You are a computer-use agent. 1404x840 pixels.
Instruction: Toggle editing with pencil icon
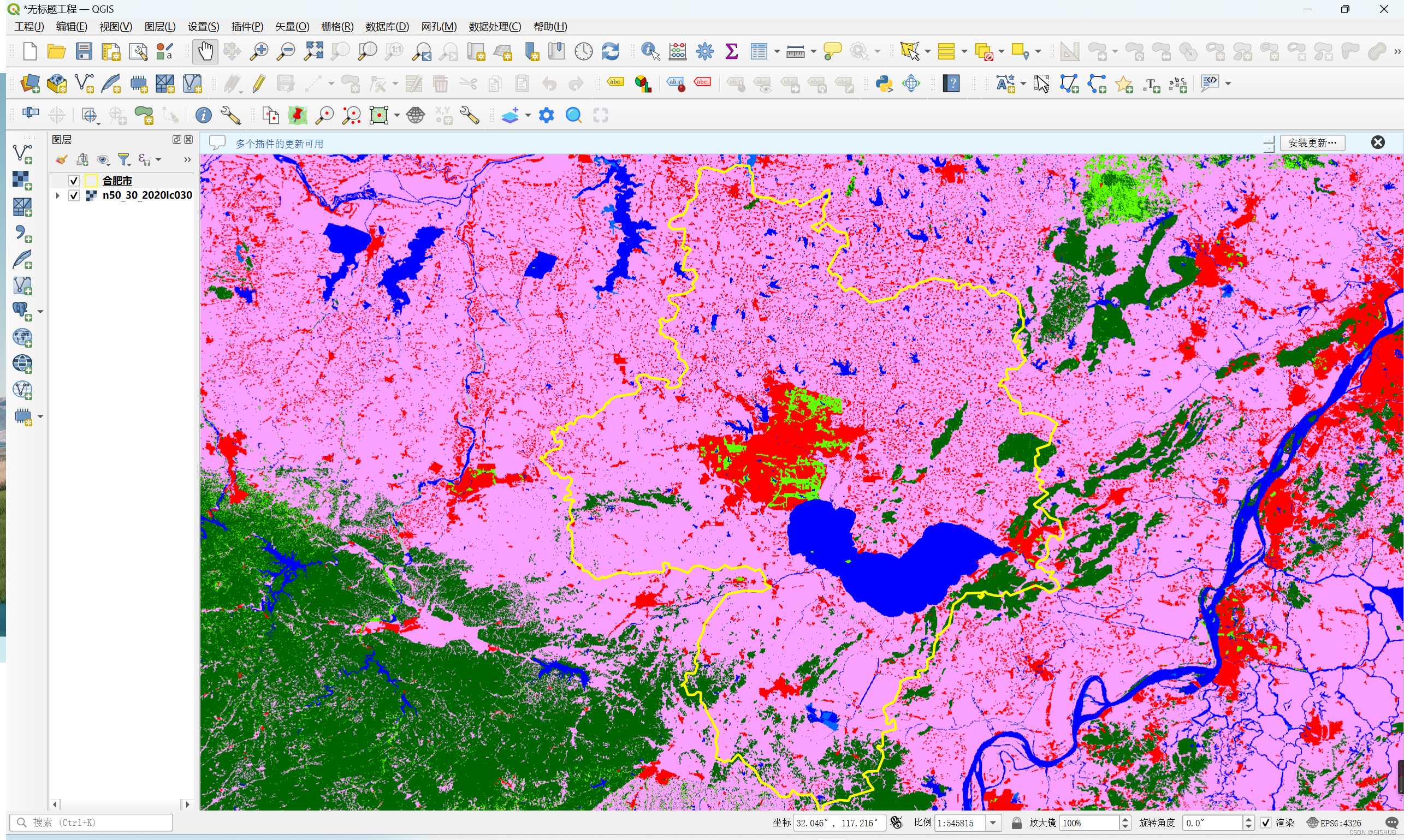(259, 84)
